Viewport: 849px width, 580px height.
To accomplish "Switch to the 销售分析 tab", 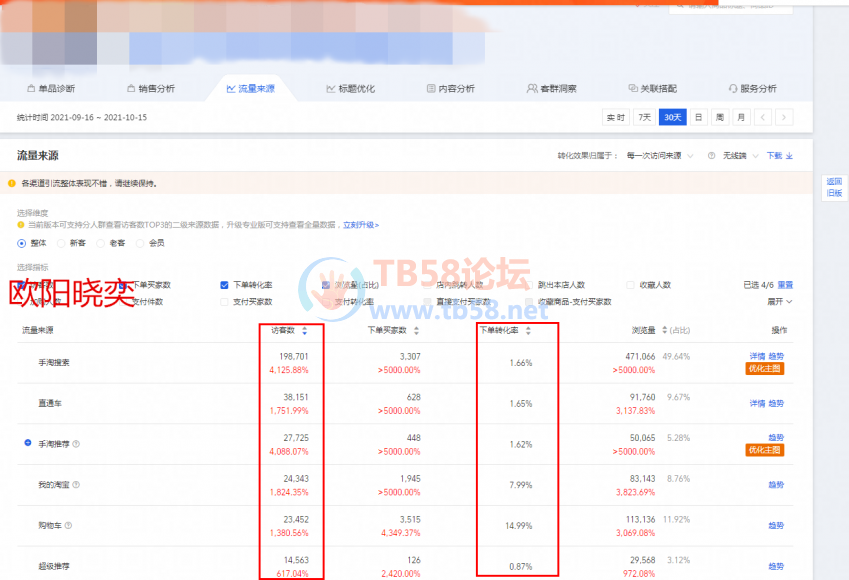I will click(150, 89).
